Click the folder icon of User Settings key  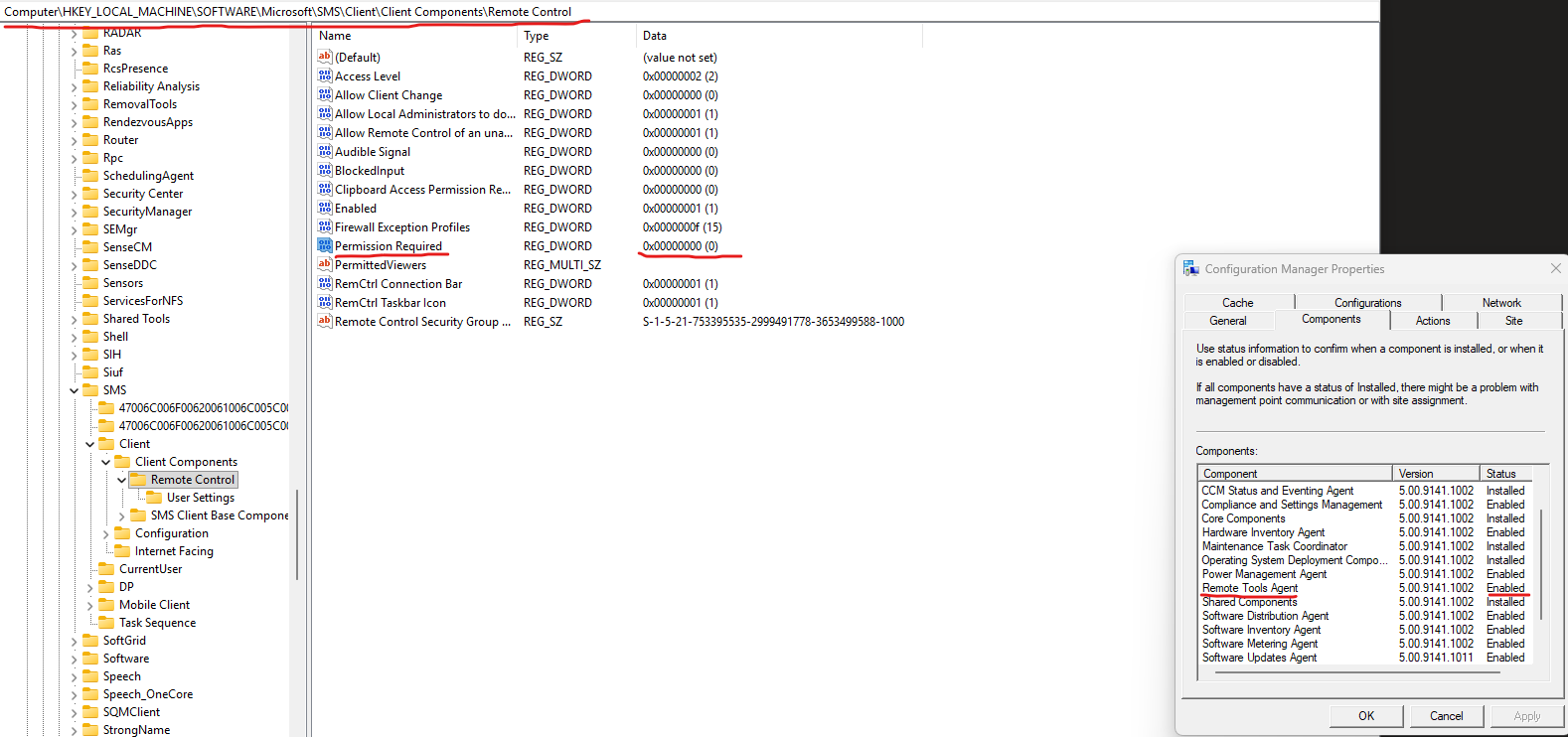pyautogui.click(x=154, y=498)
